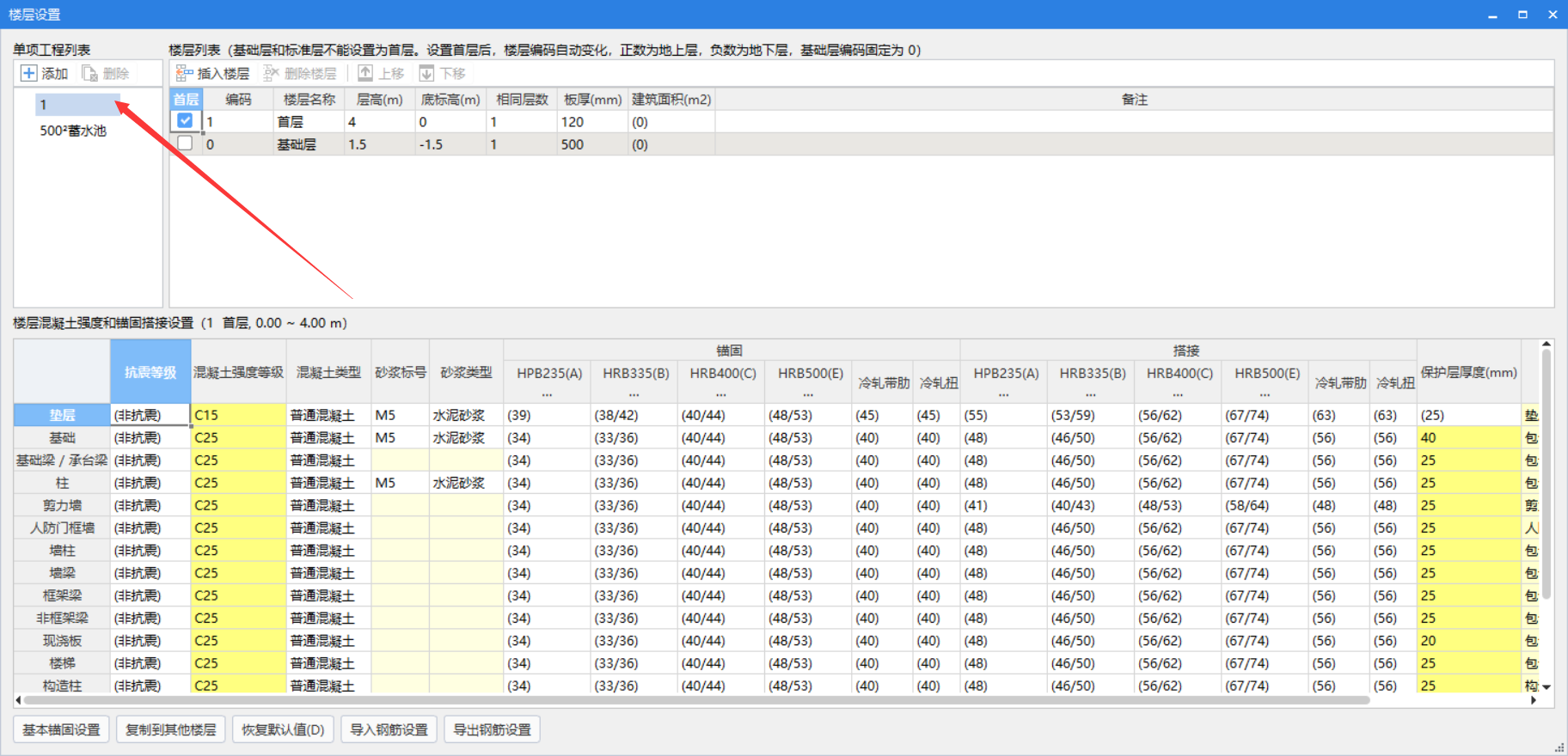Click the 板厚(mm) column header
This screenshot has height=756, width=1568.
coord(592,99)
